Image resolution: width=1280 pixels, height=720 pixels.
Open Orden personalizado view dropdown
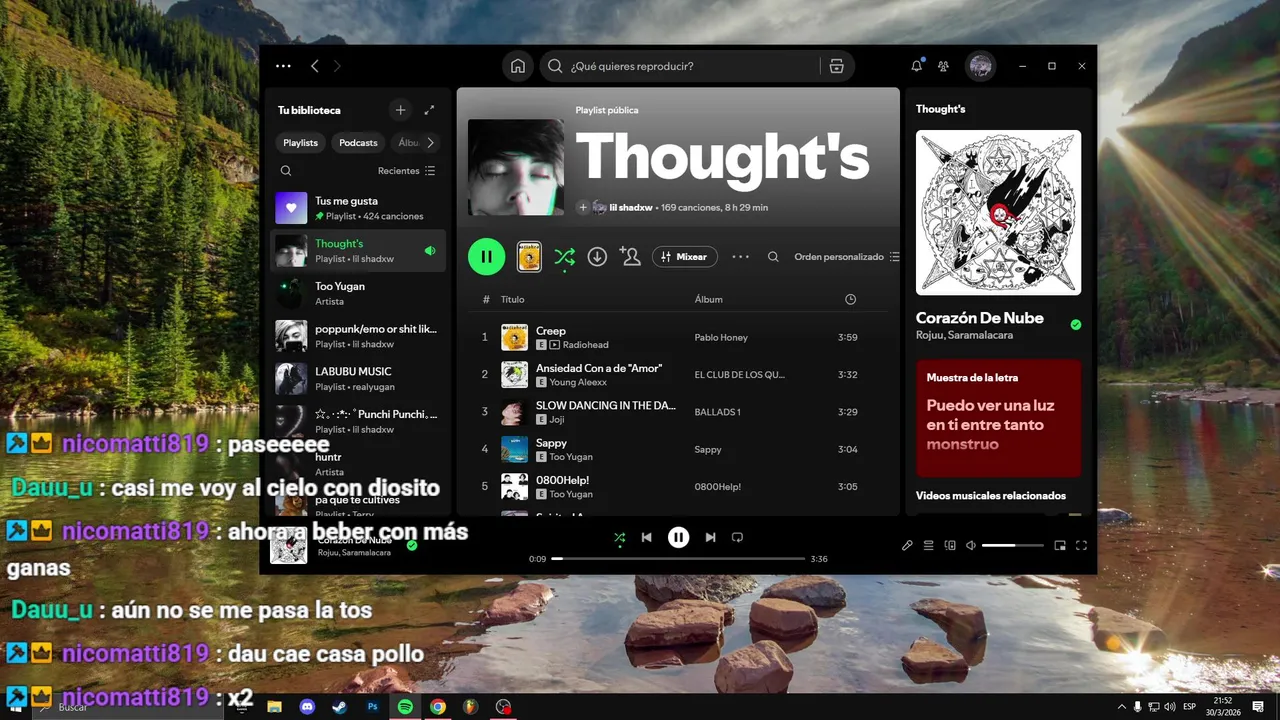847,257
